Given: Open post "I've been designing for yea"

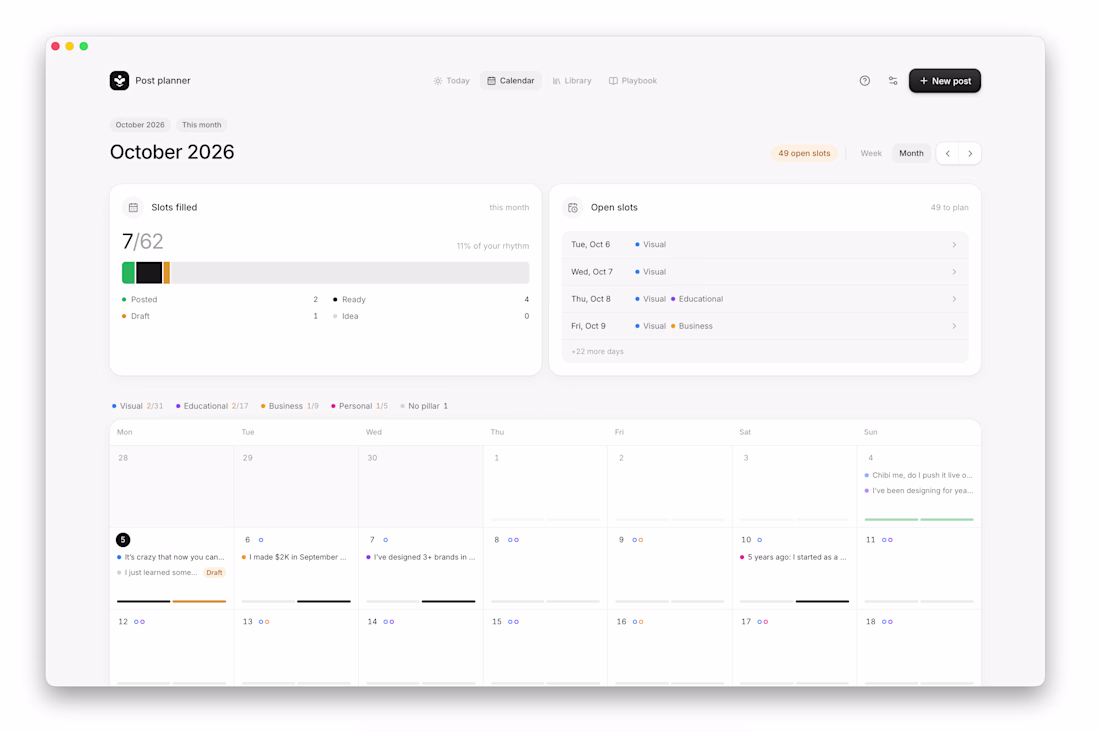Looking at the screenshot, I should pos(919,491).
